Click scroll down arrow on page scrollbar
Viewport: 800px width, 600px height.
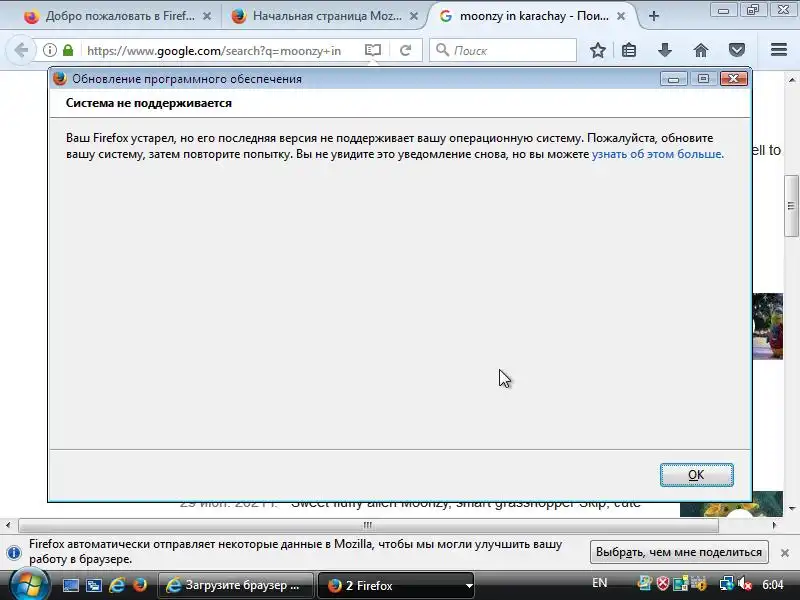(x=791, y=508)
